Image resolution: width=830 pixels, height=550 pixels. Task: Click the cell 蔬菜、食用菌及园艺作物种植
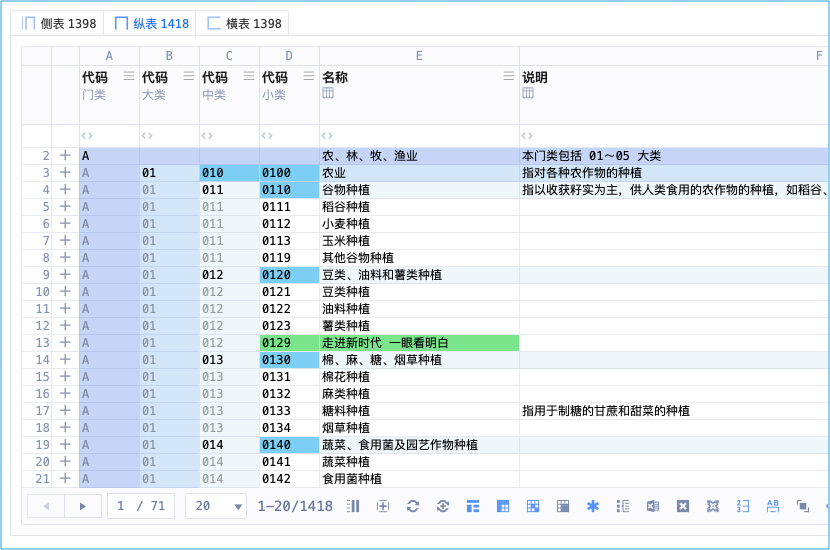tap(419, 445)
